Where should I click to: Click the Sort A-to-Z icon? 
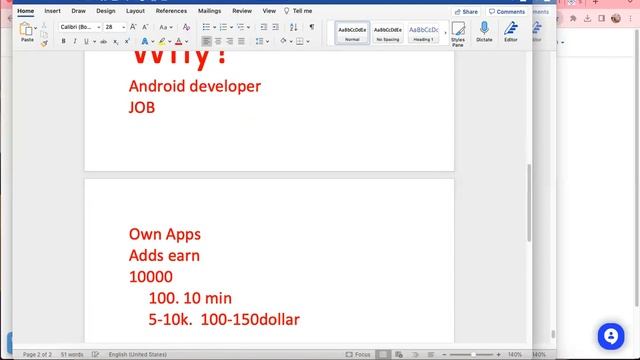(293, 27)
